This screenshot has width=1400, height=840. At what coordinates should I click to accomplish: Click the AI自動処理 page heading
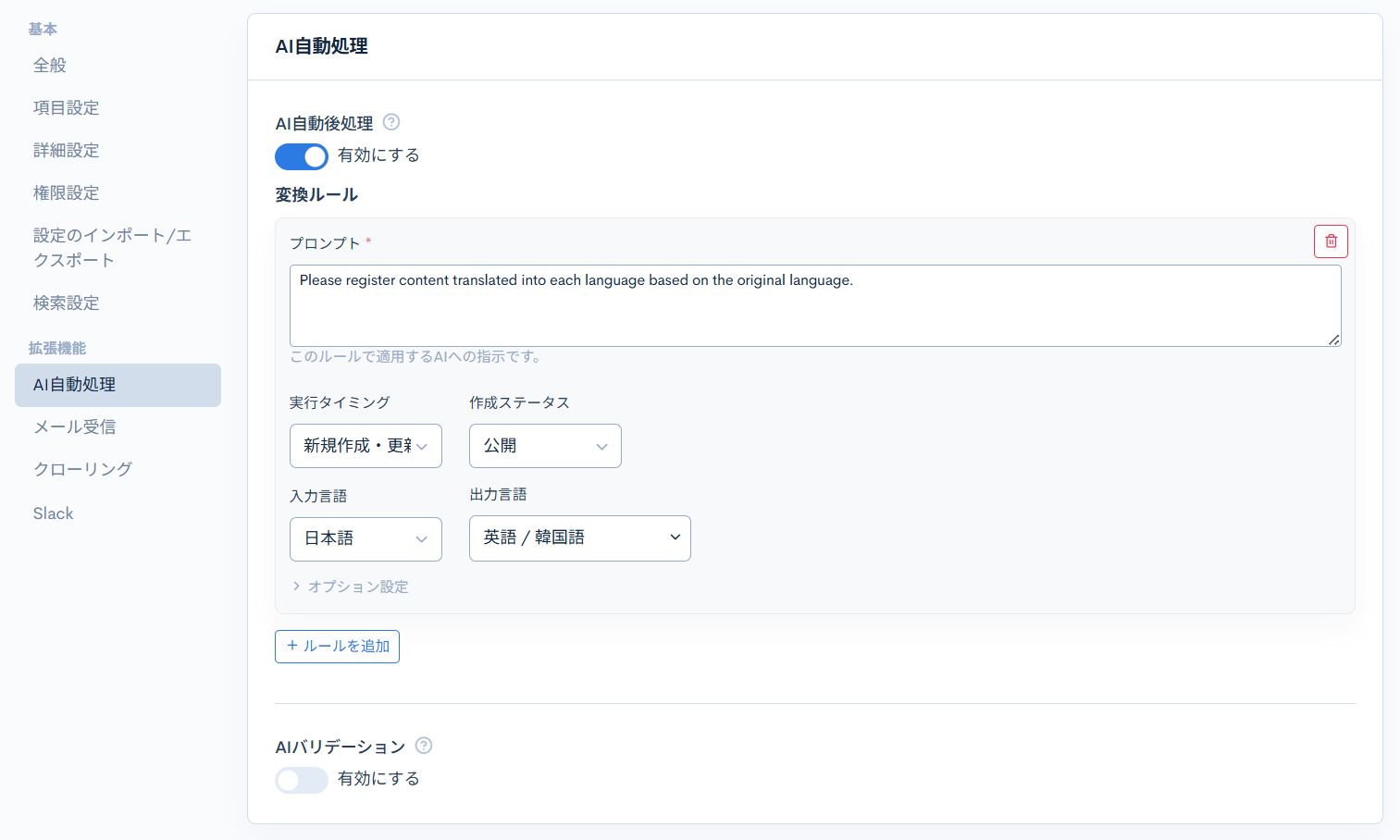click(322, 46)
